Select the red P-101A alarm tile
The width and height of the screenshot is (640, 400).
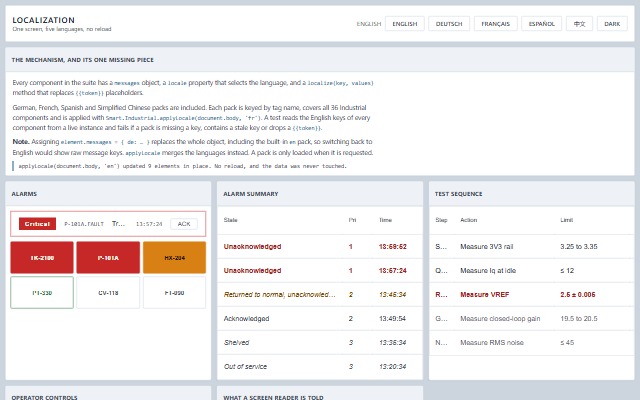point(108,258)
